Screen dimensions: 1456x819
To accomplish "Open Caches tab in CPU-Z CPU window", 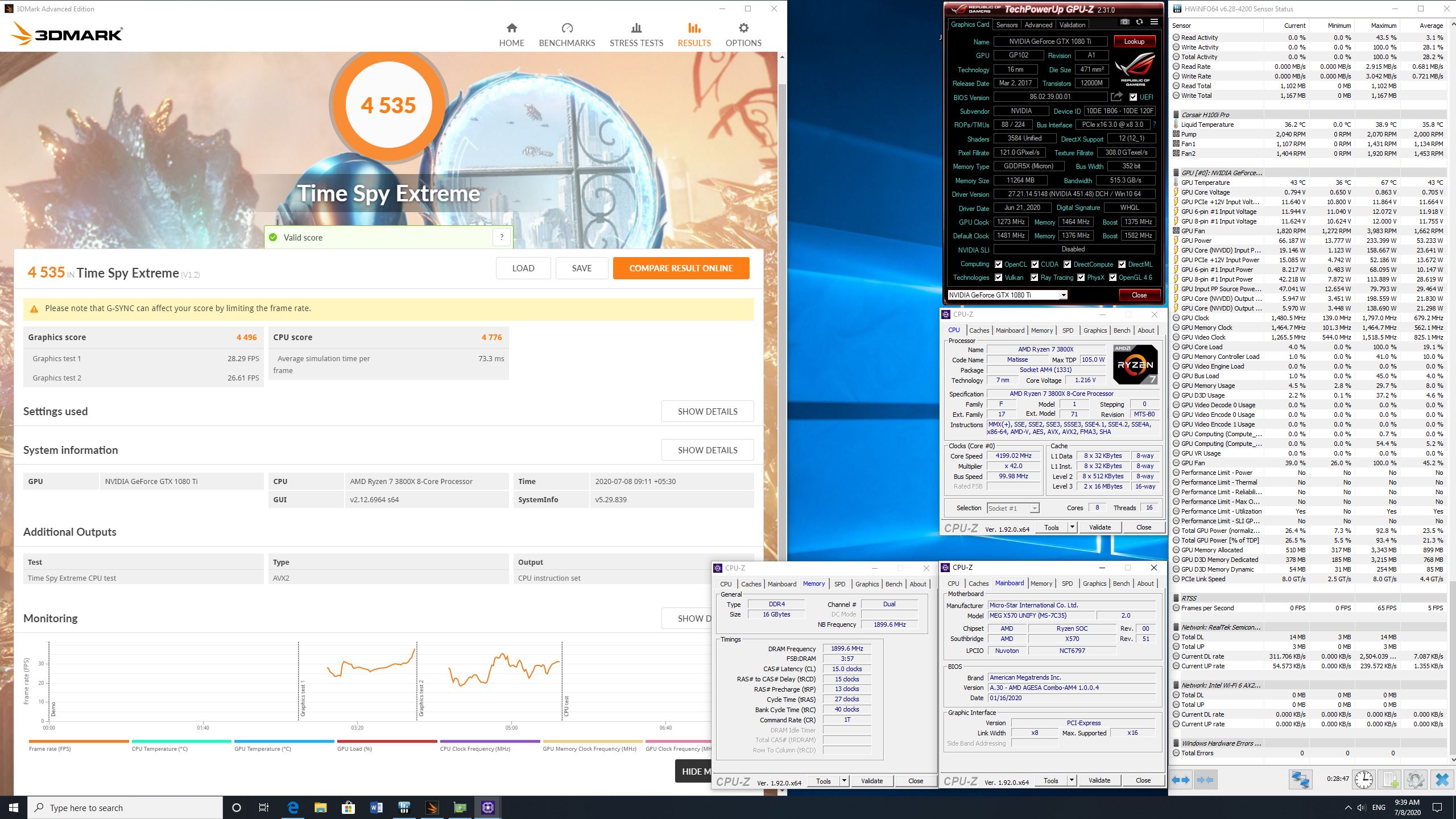I will tap(979, 330).
